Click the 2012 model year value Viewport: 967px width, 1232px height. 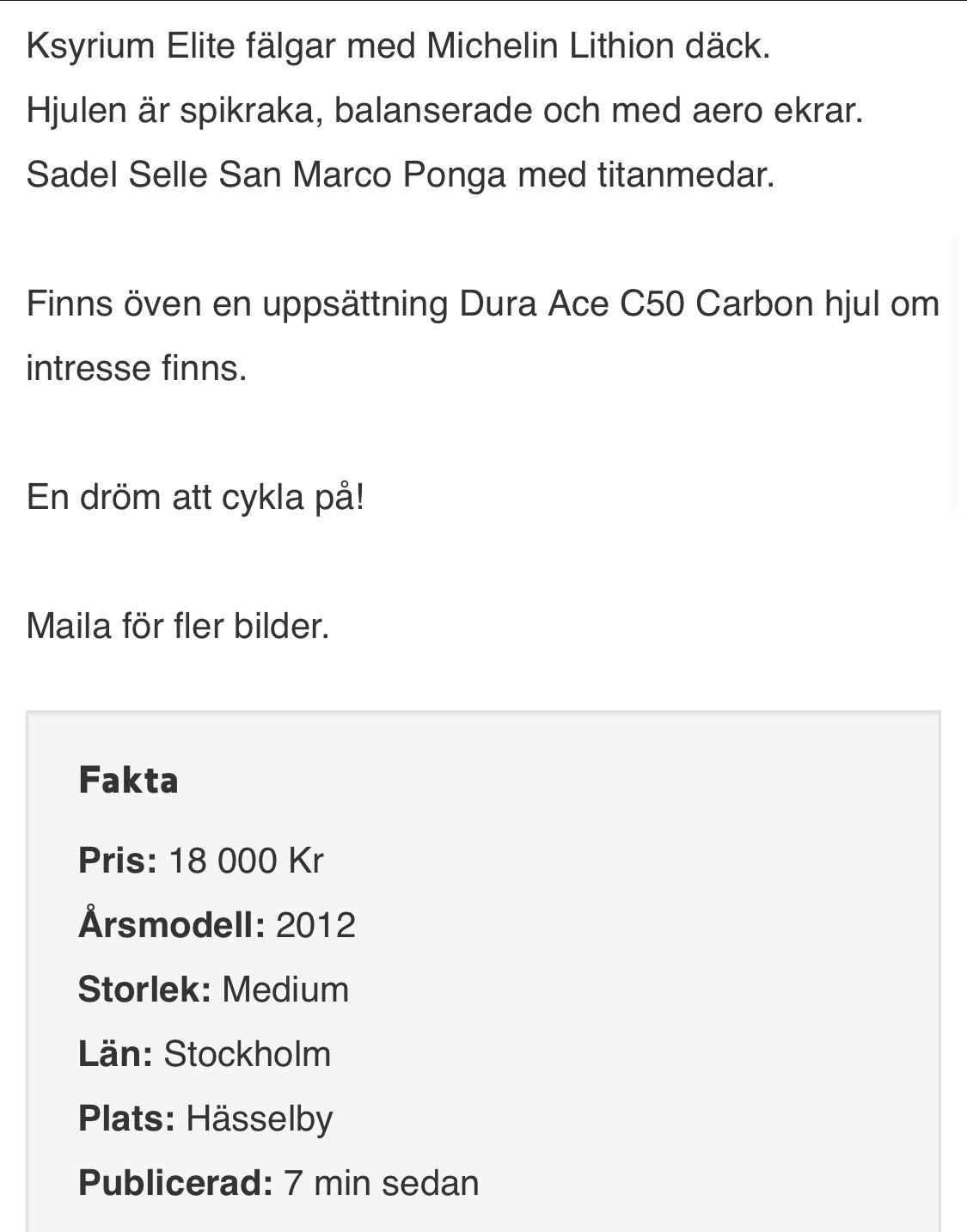pyautogui.click(x=315, y=925)
